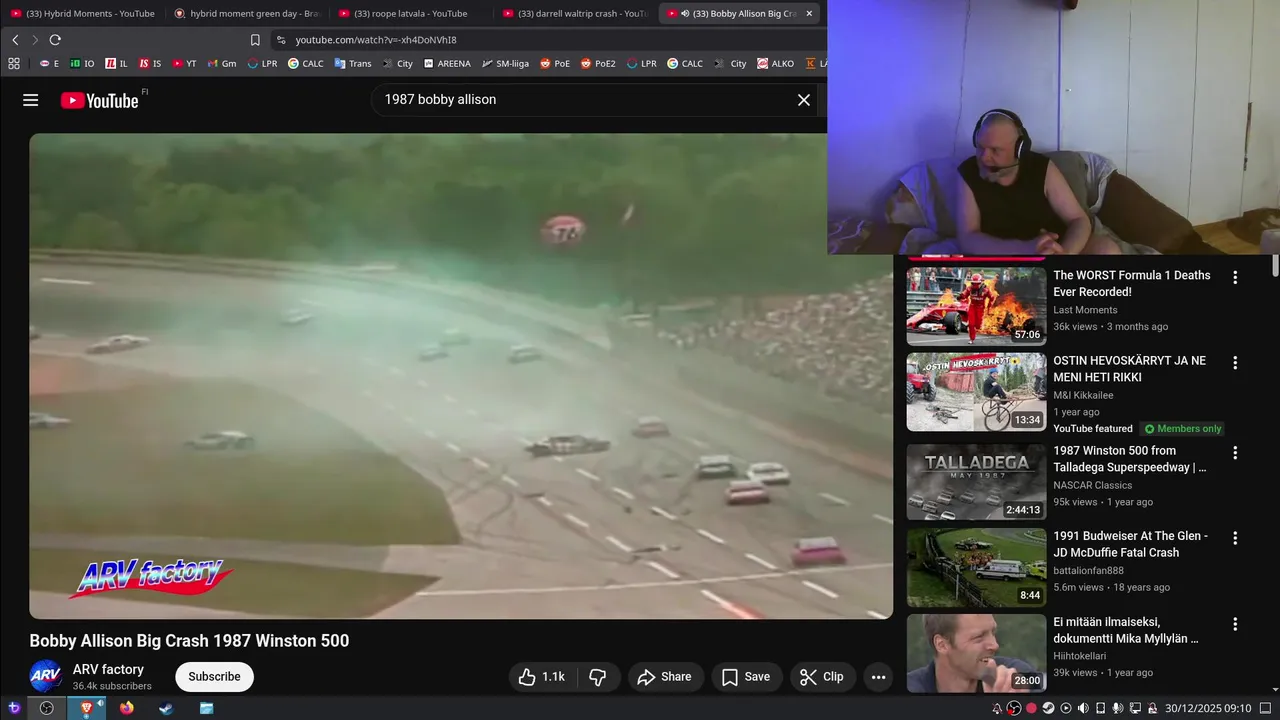Screen dimensions: 1280x720
Task: Open the volume control in the tray
Action: [1083, 708]
